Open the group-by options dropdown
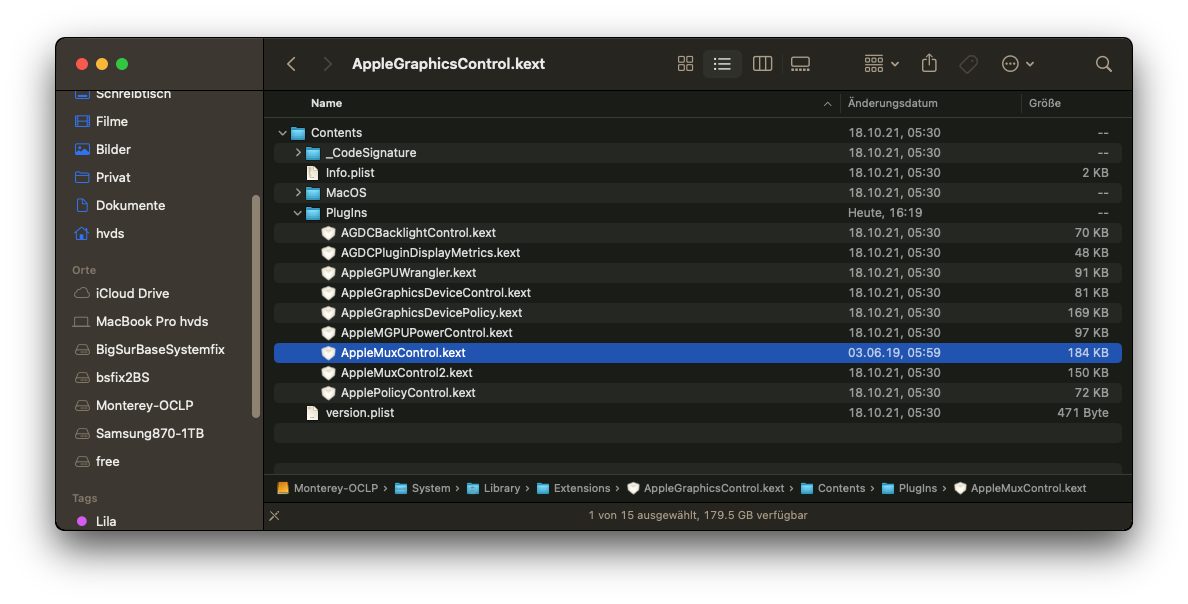 [882, 64]
